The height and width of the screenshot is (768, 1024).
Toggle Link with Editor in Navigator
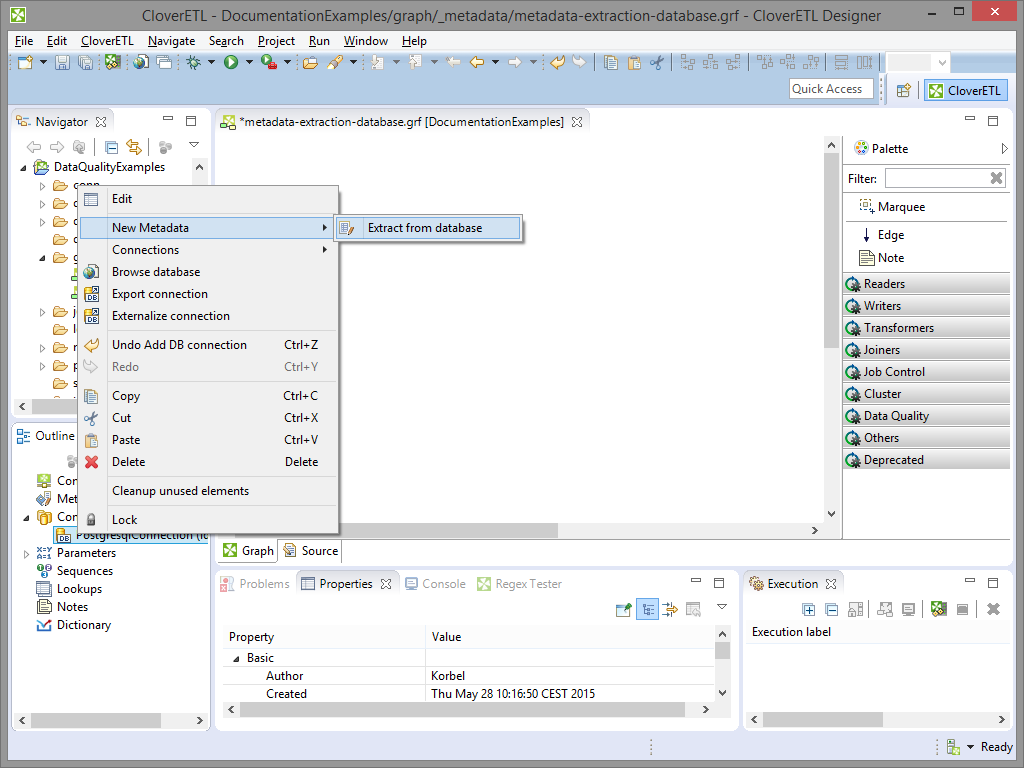point(133,147)
